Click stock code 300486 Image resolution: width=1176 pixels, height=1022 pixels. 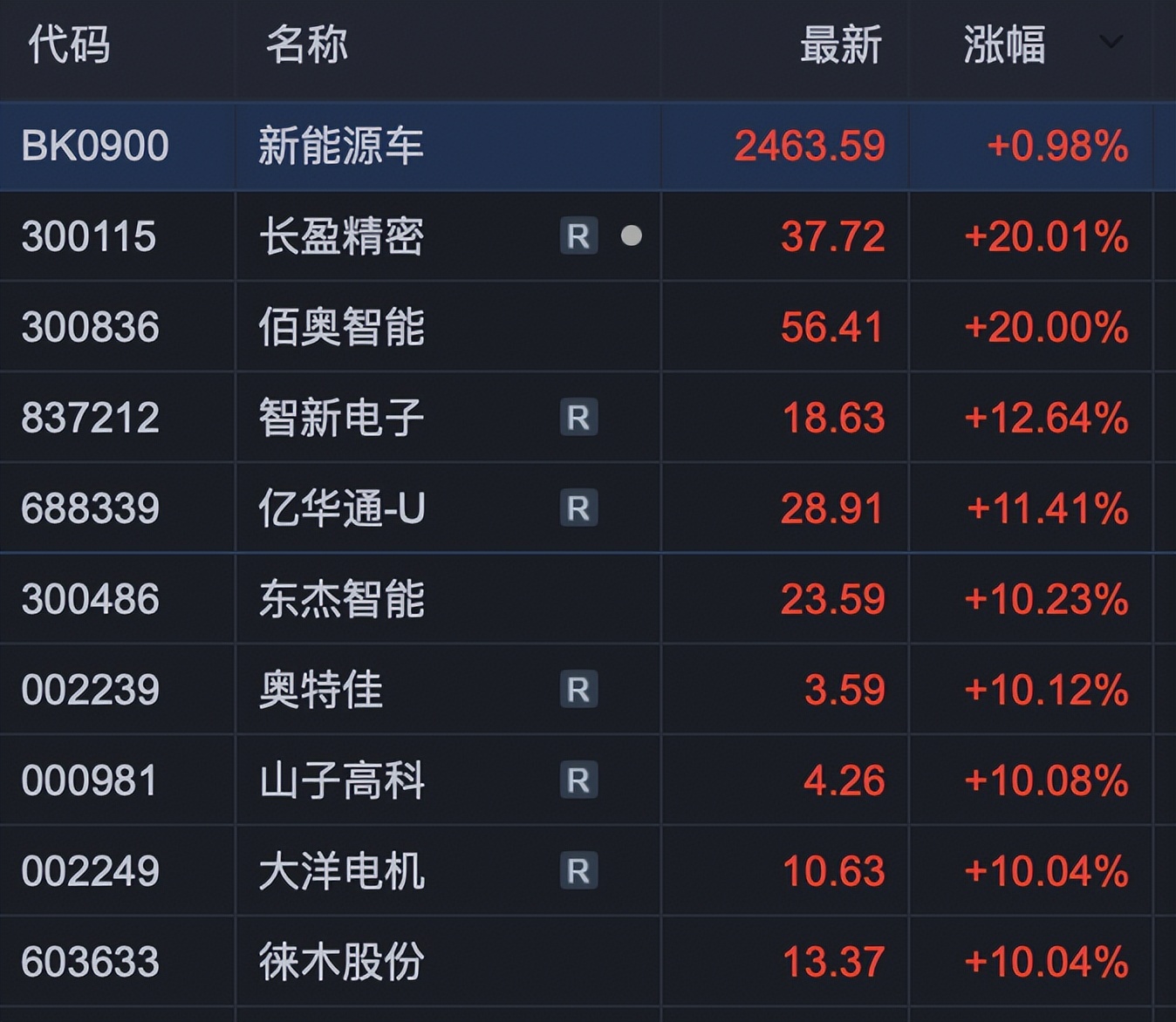[x=91, y=599]
